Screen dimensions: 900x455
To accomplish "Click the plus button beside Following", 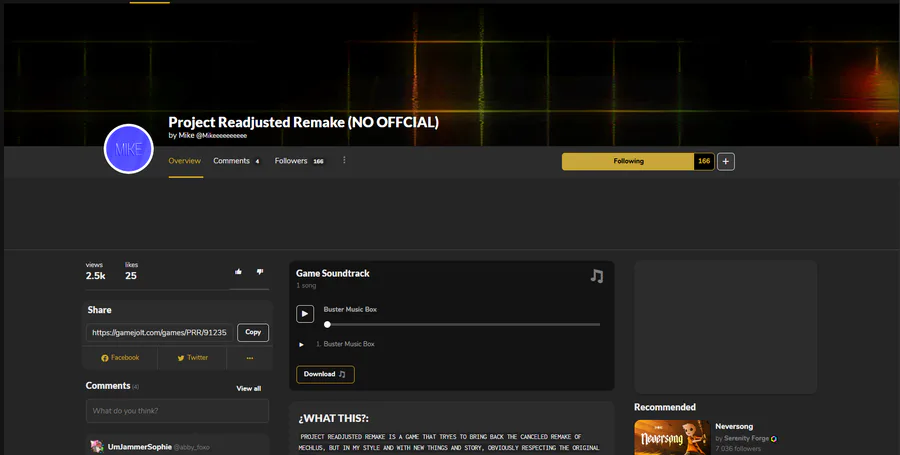I will pos(726,162).
